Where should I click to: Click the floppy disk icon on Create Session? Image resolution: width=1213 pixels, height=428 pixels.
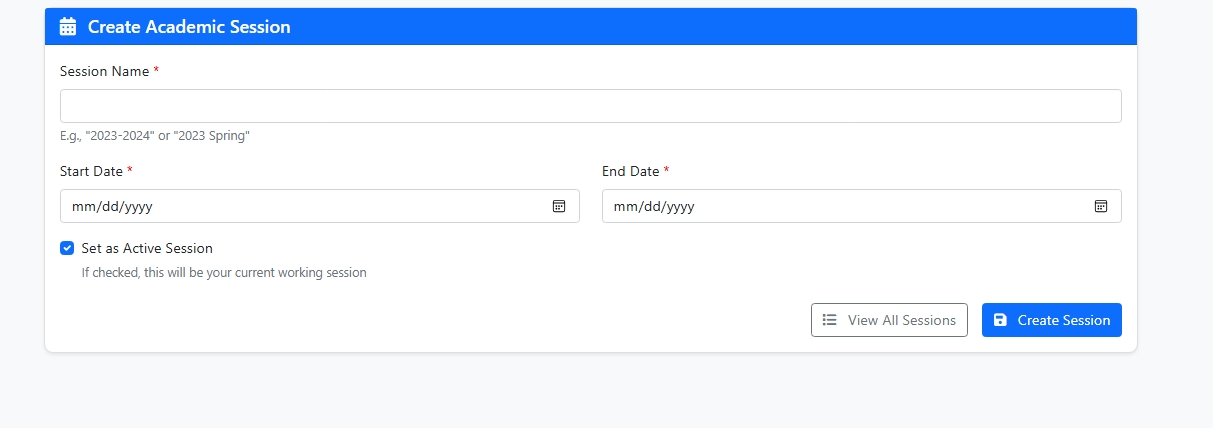(1000, 320)
